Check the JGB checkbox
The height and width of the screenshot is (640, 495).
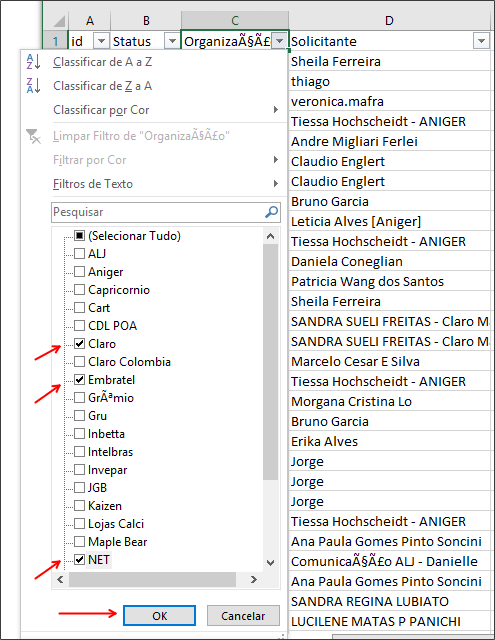79,487
